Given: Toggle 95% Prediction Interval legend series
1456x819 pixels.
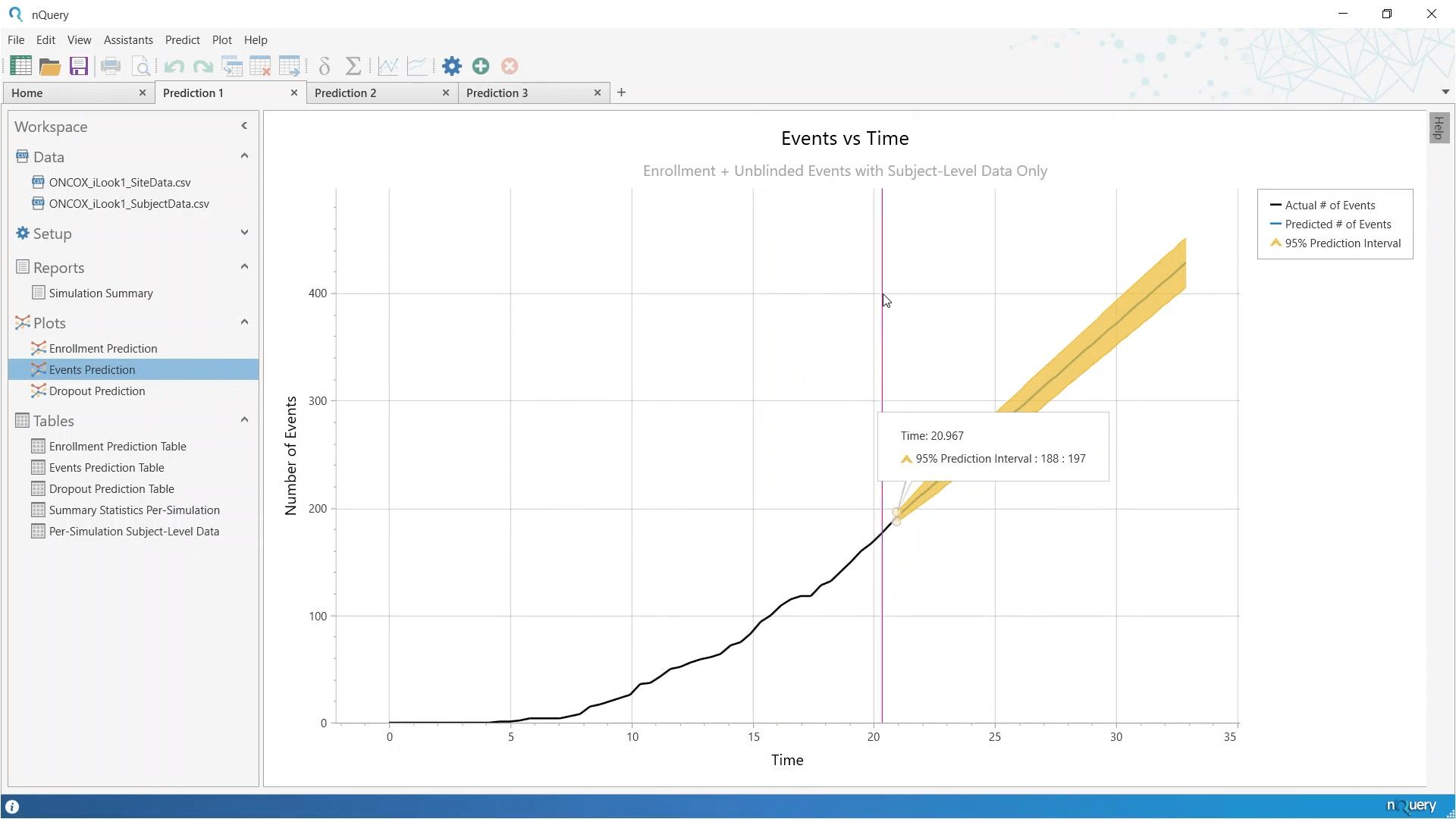Looking at the screenshot, I should 1342,243.
